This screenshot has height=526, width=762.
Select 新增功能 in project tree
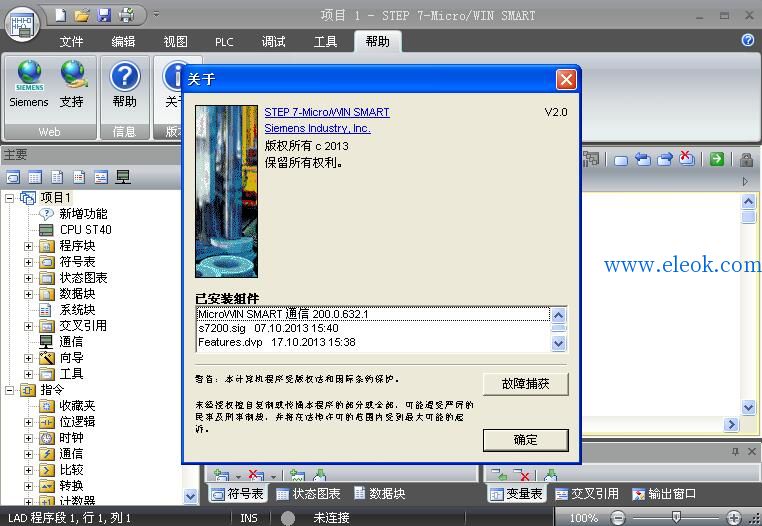click(83, 214)
